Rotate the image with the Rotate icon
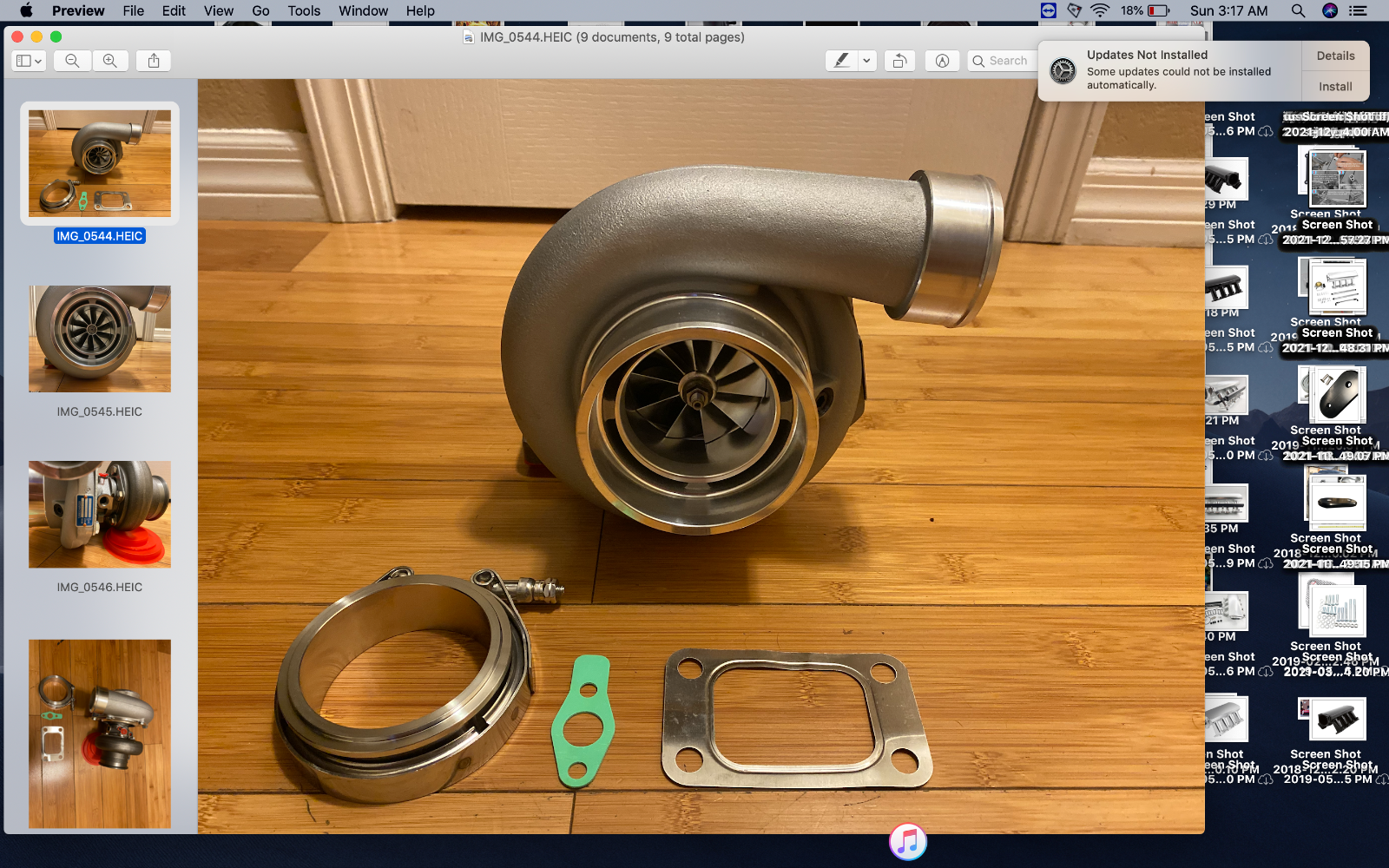This screenshot has width=1389, height=868. click(x=899, y=61)
